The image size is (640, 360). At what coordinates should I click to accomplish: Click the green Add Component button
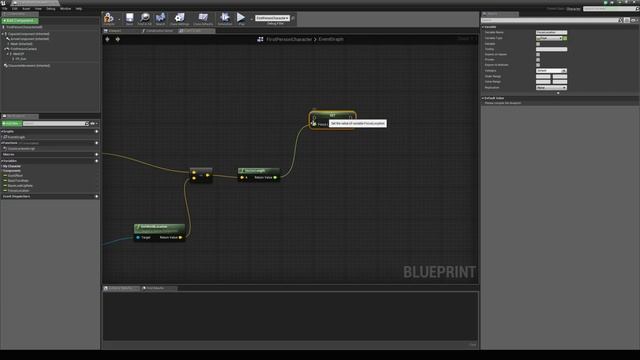20,20
